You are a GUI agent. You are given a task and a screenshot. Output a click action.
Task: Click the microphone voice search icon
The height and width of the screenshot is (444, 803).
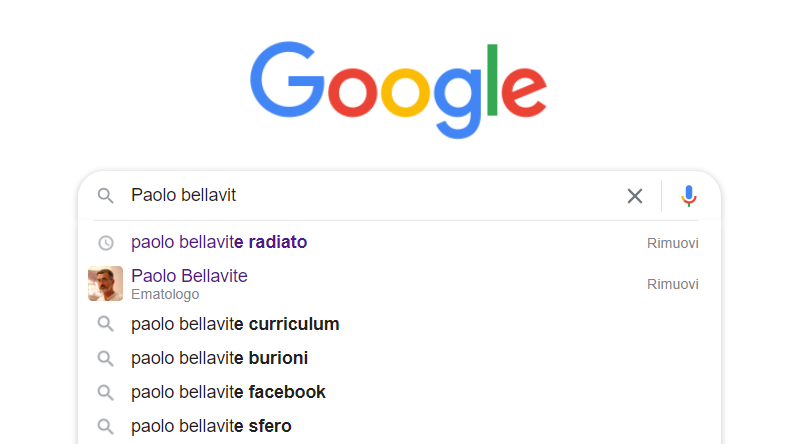point(688,196)
